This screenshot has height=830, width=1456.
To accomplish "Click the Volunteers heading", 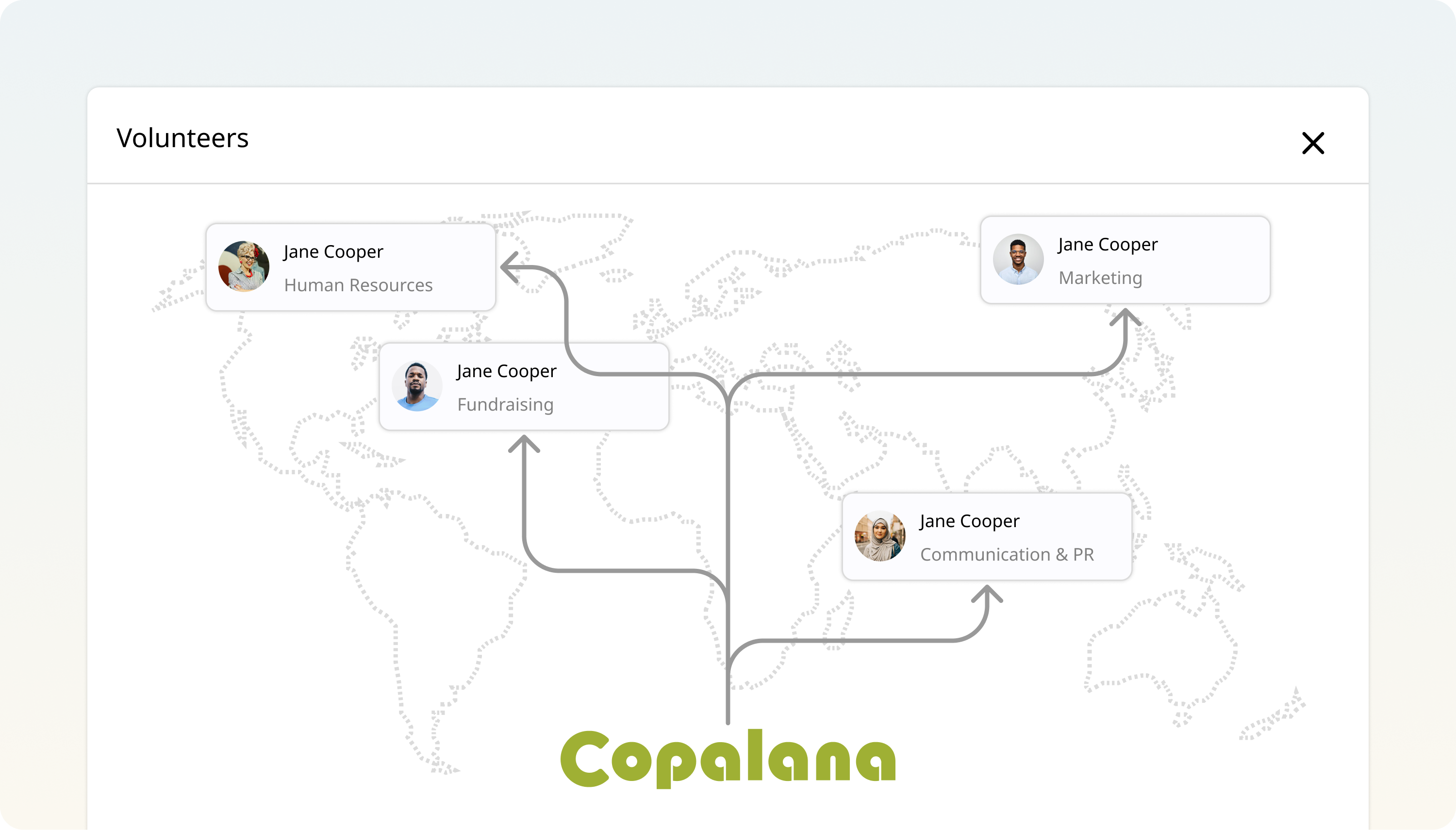I will tap(182, 138).
